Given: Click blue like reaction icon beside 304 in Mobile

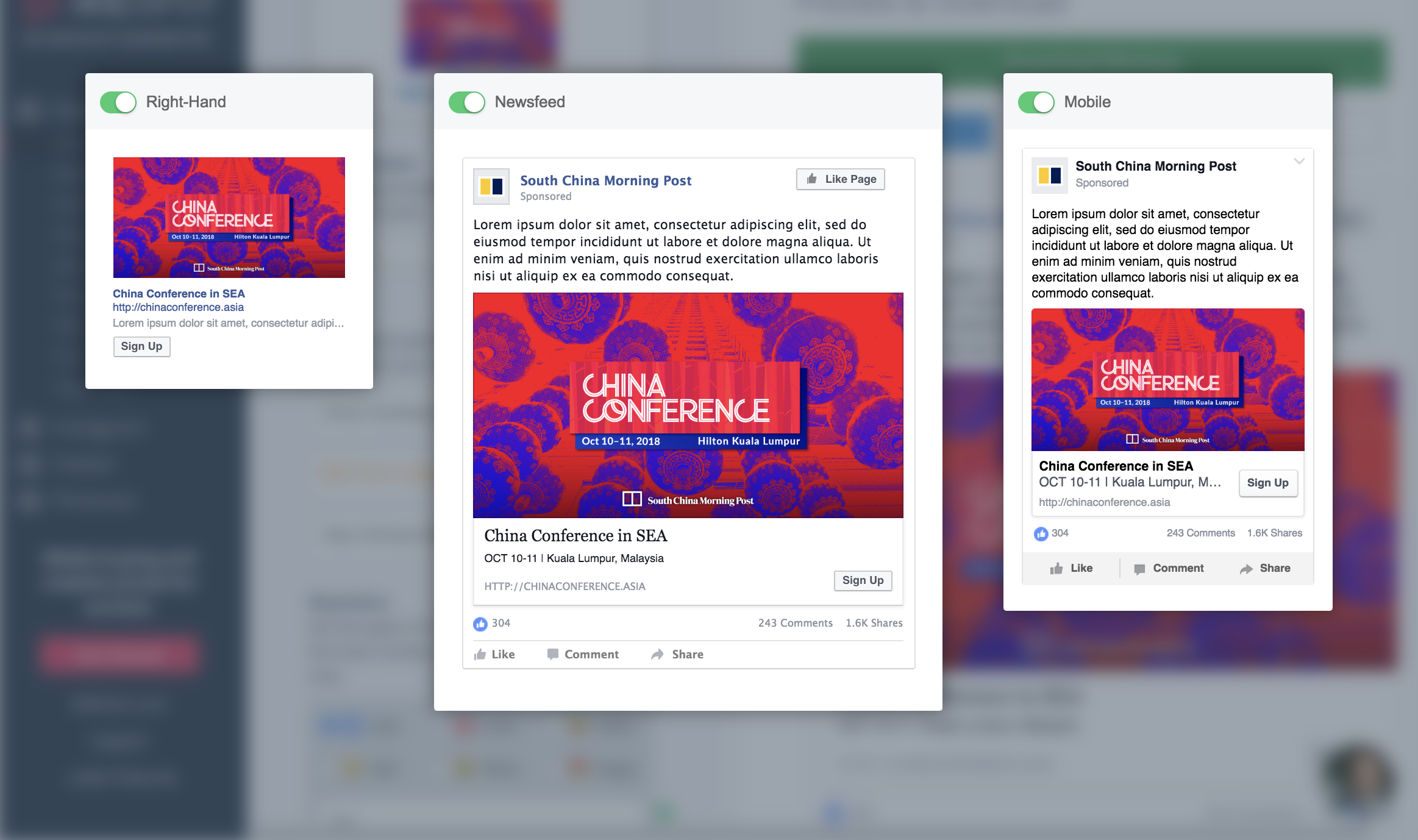Looking at the screenshot, I should click(1041, 534).
